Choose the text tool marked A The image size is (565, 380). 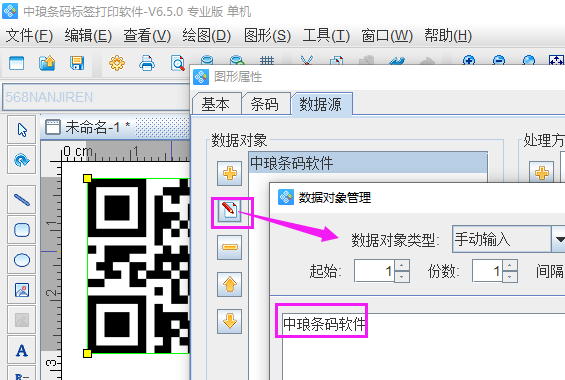click(22, 350)
